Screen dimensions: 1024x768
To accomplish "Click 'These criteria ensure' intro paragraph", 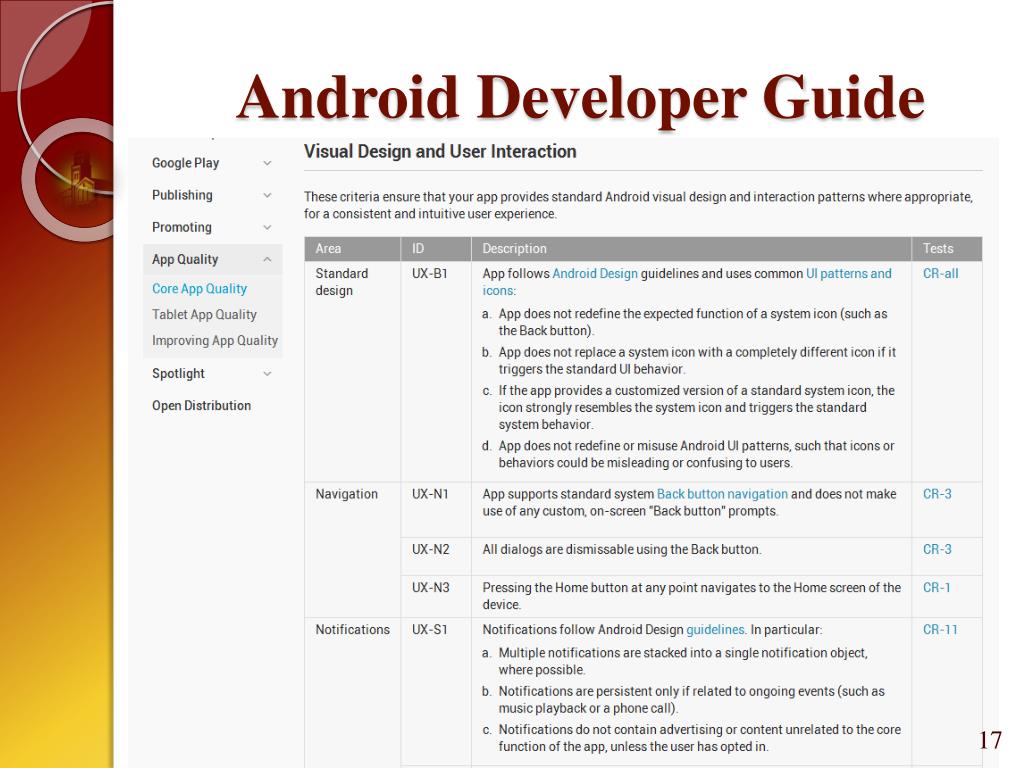I will (638, 205).
